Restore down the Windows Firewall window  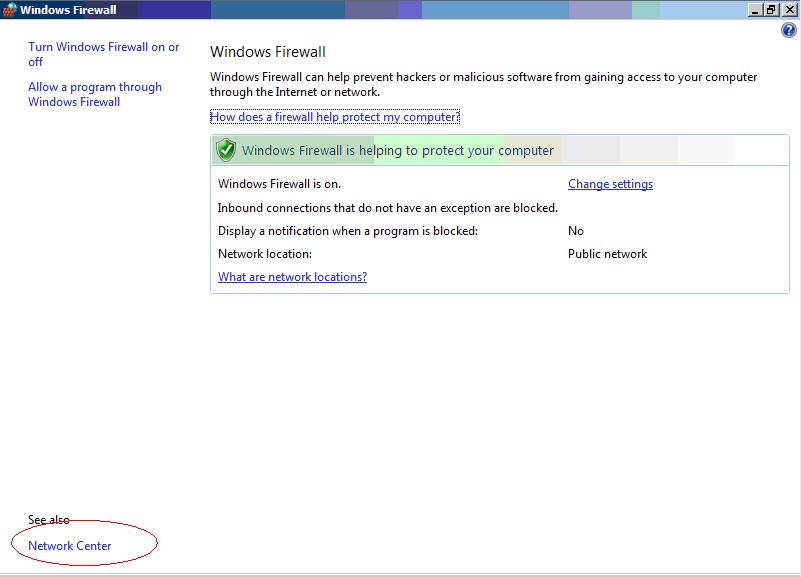771,10
